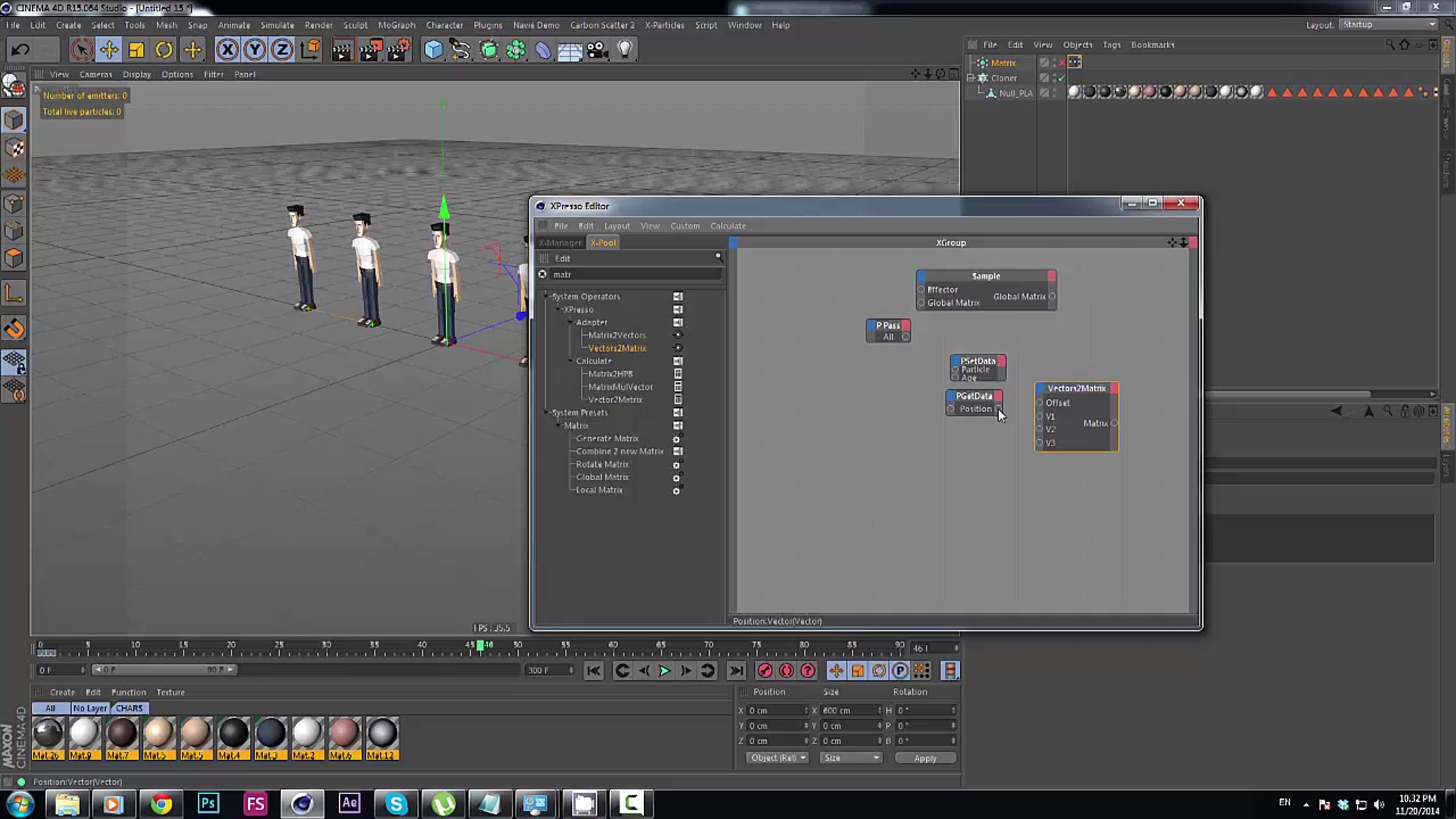The width and height of the screenshot is (1456, 819).
Task: Open the floor grid scene object icon
Action: tap(570, 50)
